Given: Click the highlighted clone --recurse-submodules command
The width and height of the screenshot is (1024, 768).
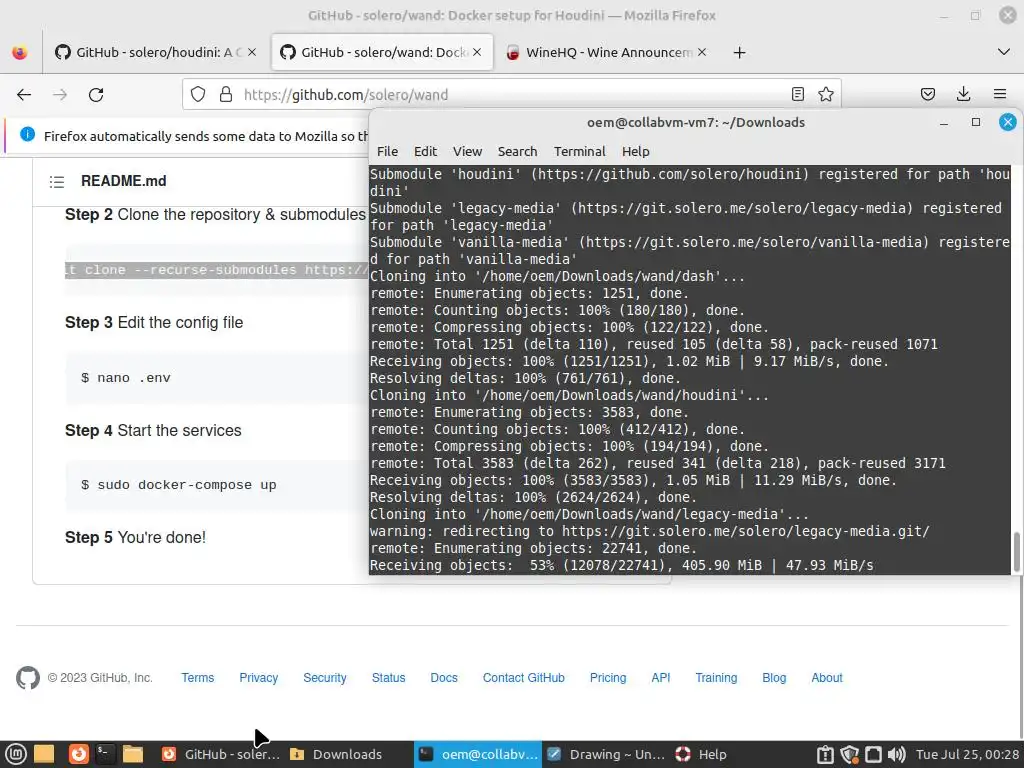Looking at the screenshot, I should (217, 270).
